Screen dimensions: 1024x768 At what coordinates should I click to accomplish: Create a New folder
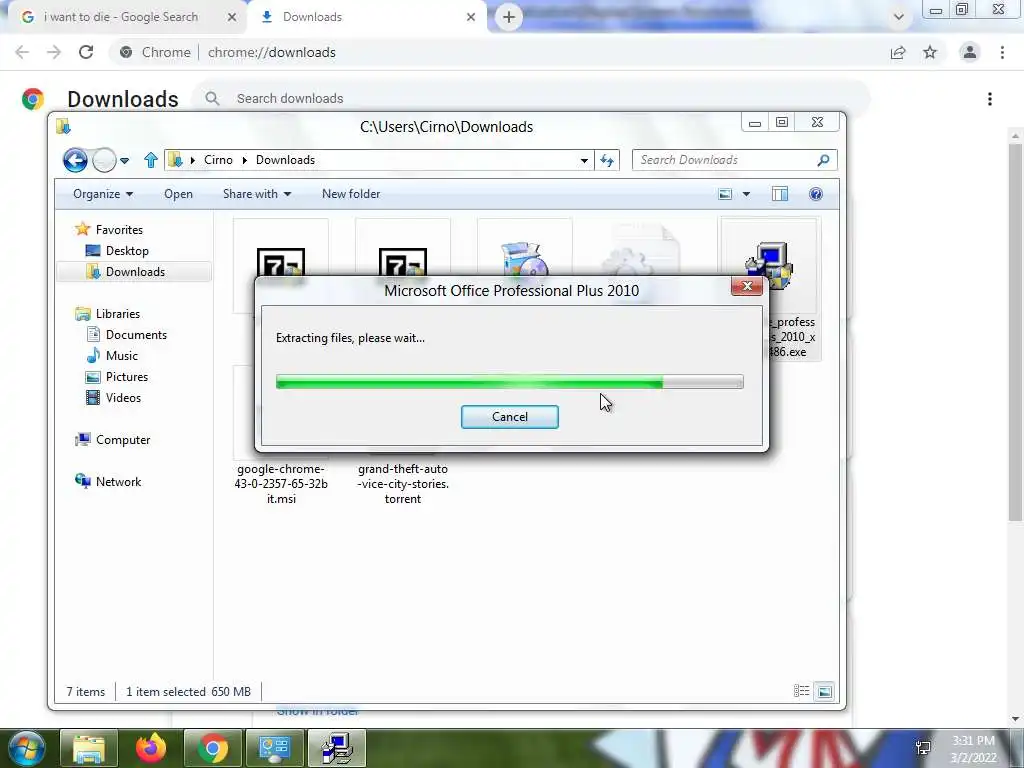tap(351, 194)
